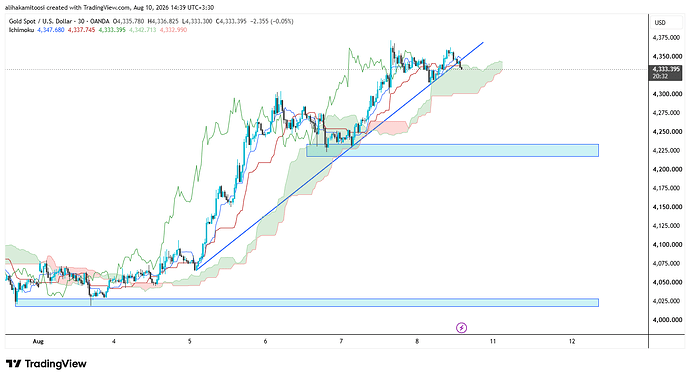Click the 4,100.000 price axis label
Screen dimensions: 690x379
pos(666,244)
